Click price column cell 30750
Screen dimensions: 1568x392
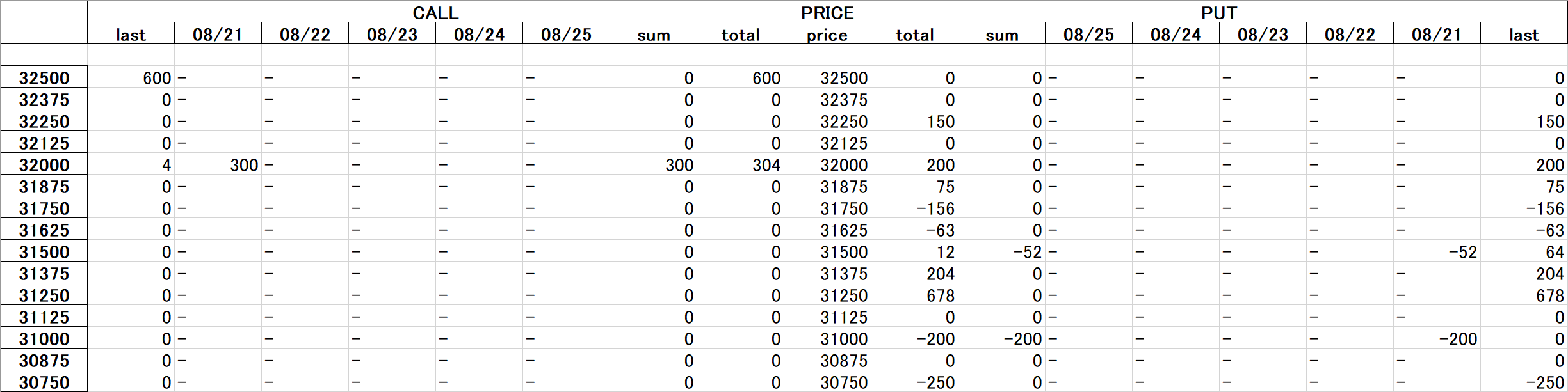click(x=827, y=382)
